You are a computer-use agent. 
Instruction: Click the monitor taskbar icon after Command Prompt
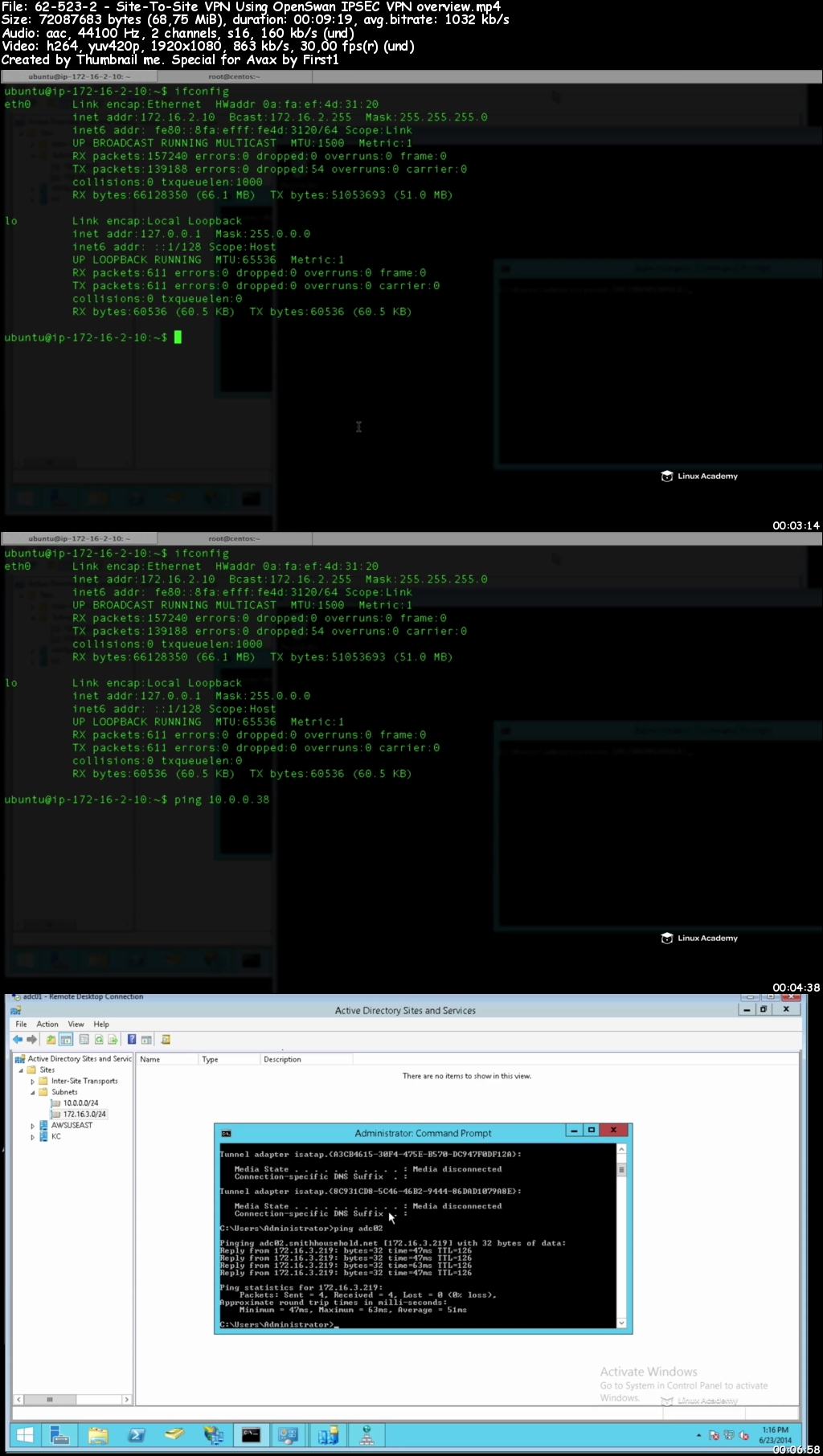289,1434
